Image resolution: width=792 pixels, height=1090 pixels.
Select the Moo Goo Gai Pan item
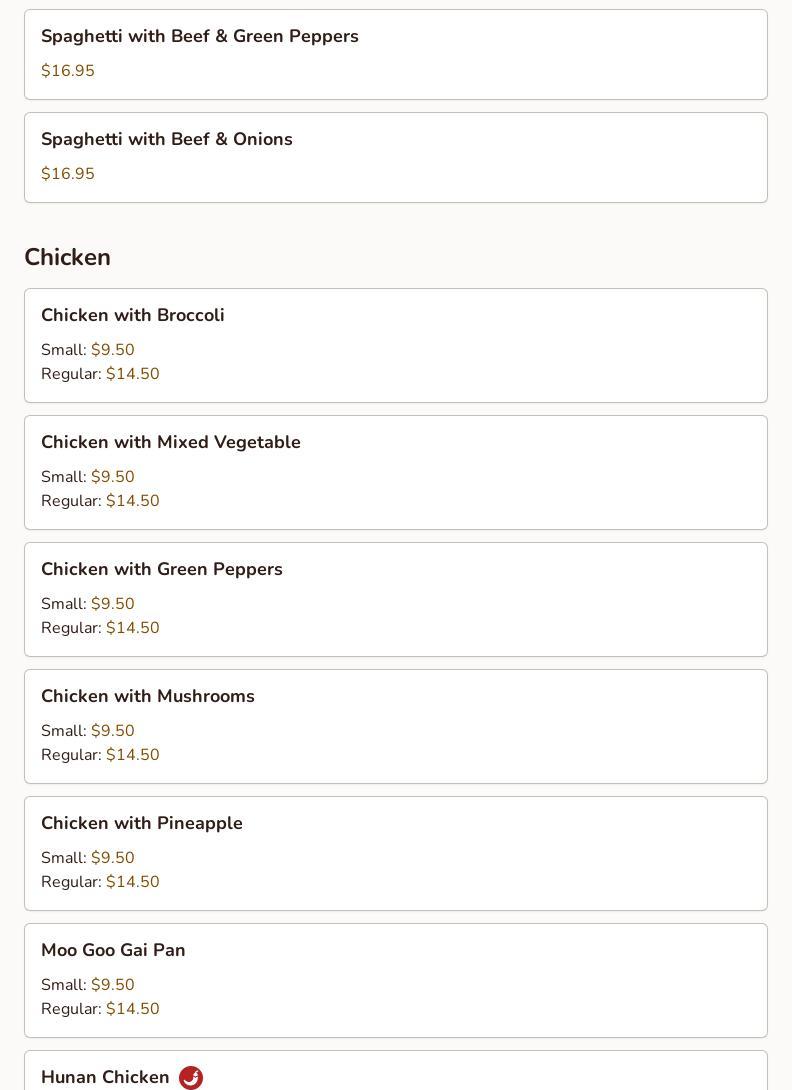[113, 950]
